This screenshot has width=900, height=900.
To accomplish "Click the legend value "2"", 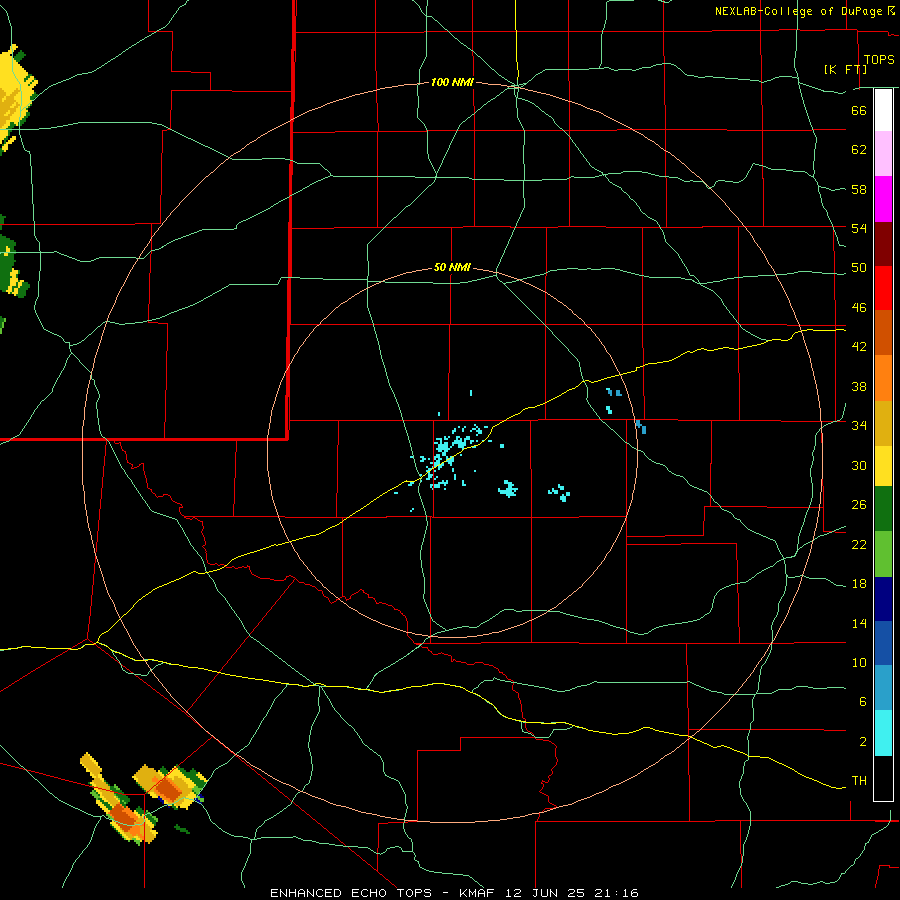I will [x=863, y=742].
